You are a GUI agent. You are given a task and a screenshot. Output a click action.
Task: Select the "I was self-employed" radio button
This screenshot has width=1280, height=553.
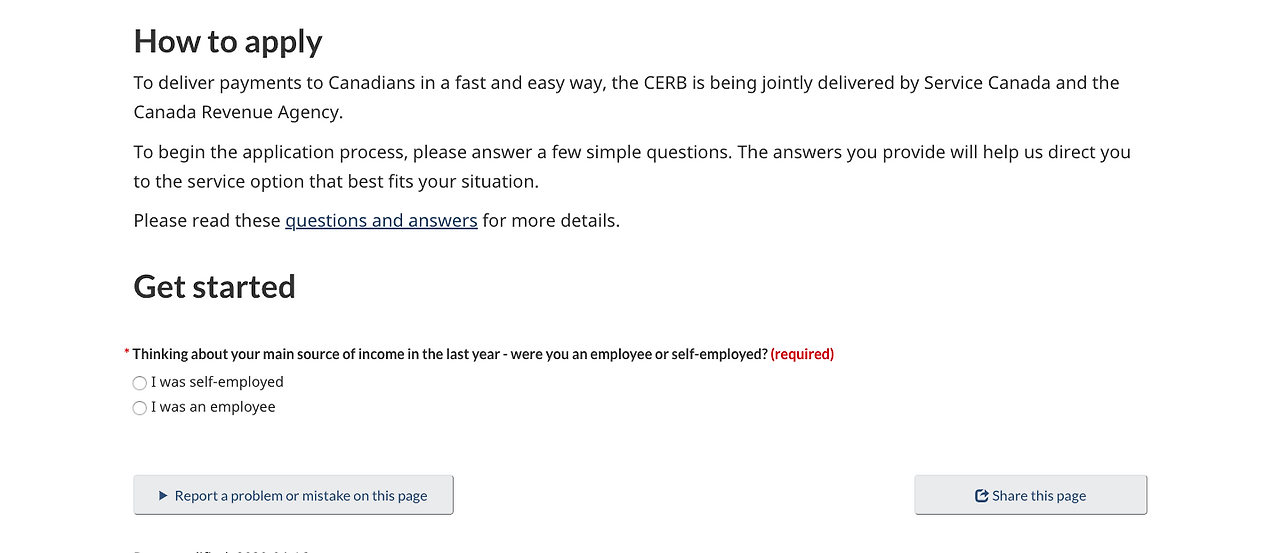(140, 383)
